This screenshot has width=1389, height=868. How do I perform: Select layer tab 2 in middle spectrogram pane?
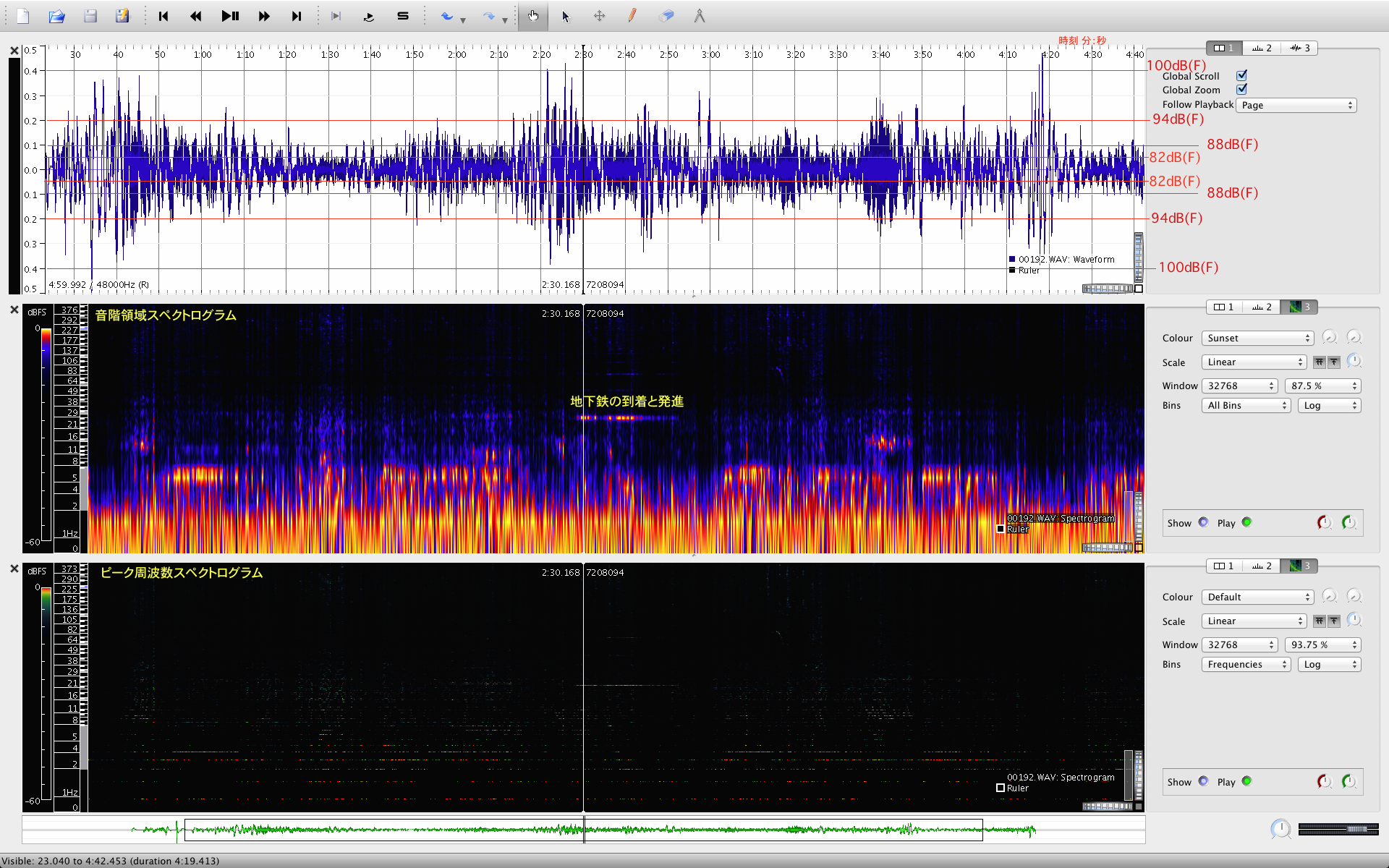(1262, 307)
